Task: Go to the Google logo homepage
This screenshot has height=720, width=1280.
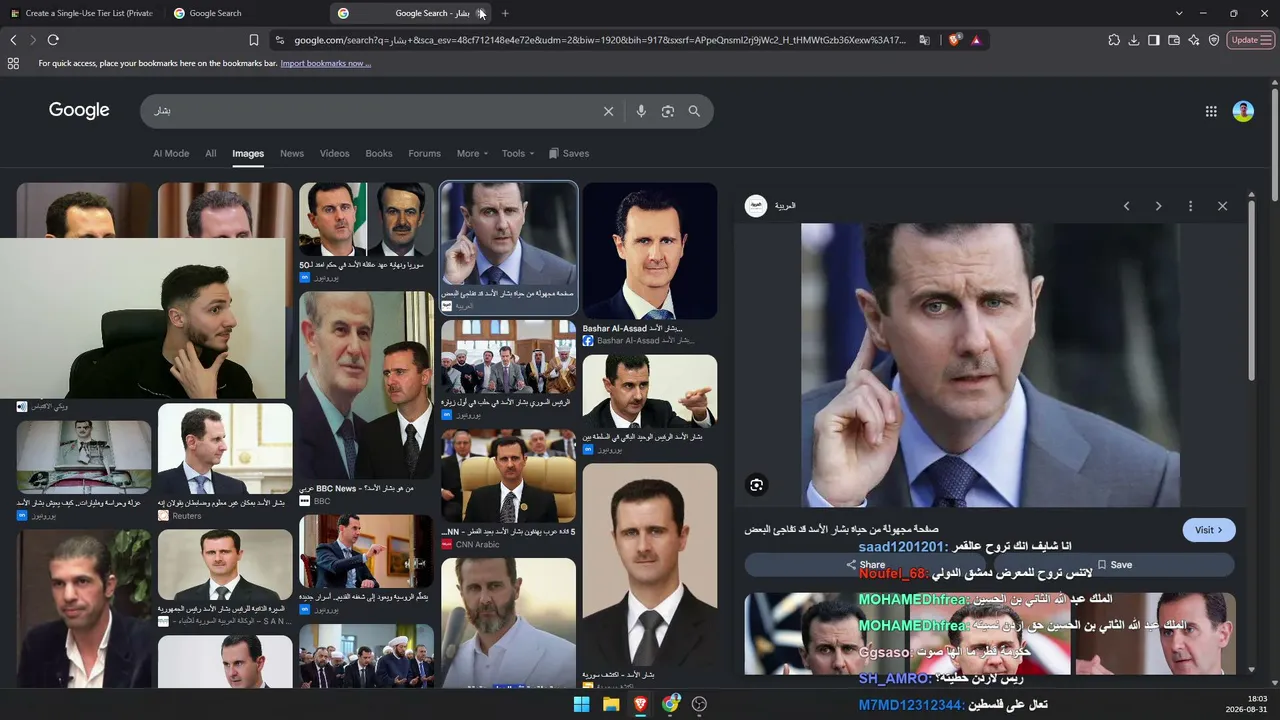Action: click(79, 110)
